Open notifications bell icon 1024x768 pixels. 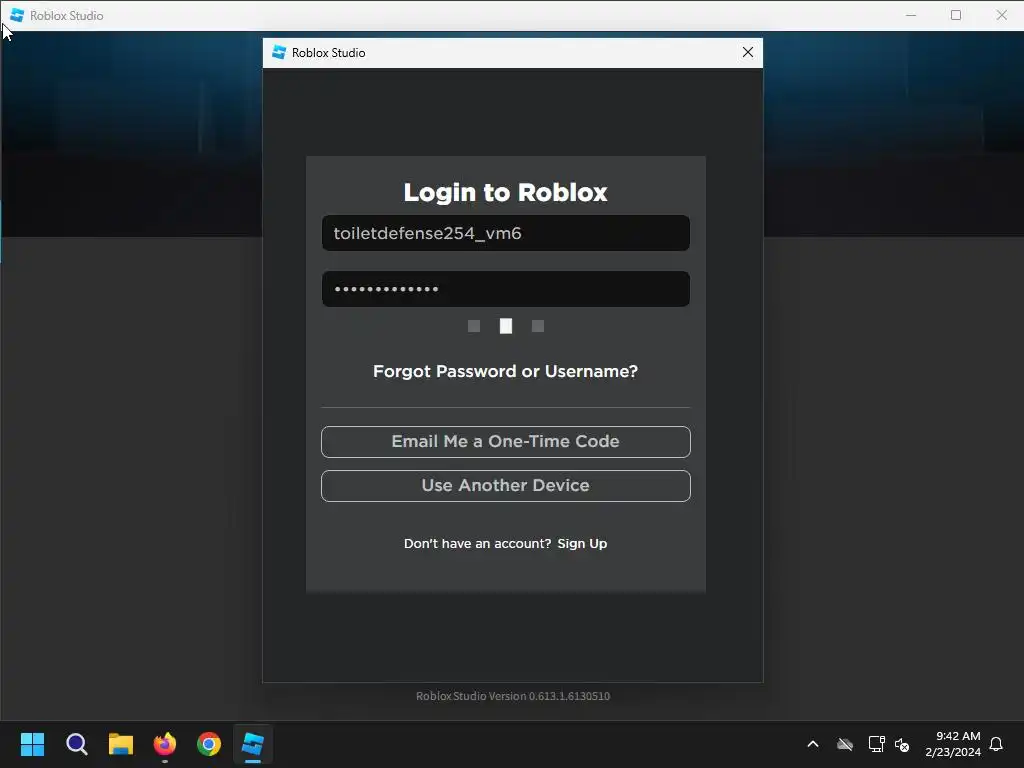[996, 744]
